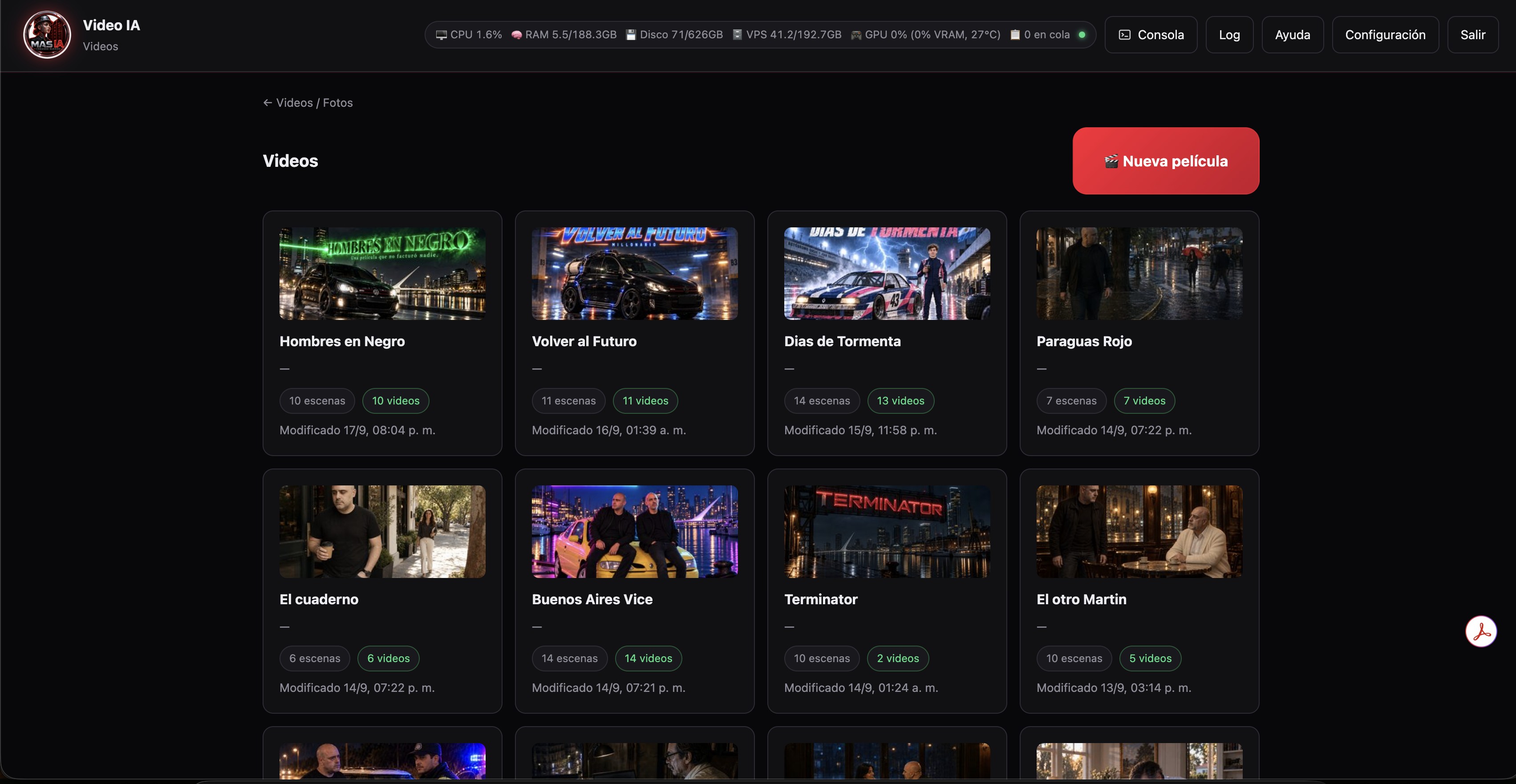Click Salir to log out
1516x784 pixels.
point(1473,35)
